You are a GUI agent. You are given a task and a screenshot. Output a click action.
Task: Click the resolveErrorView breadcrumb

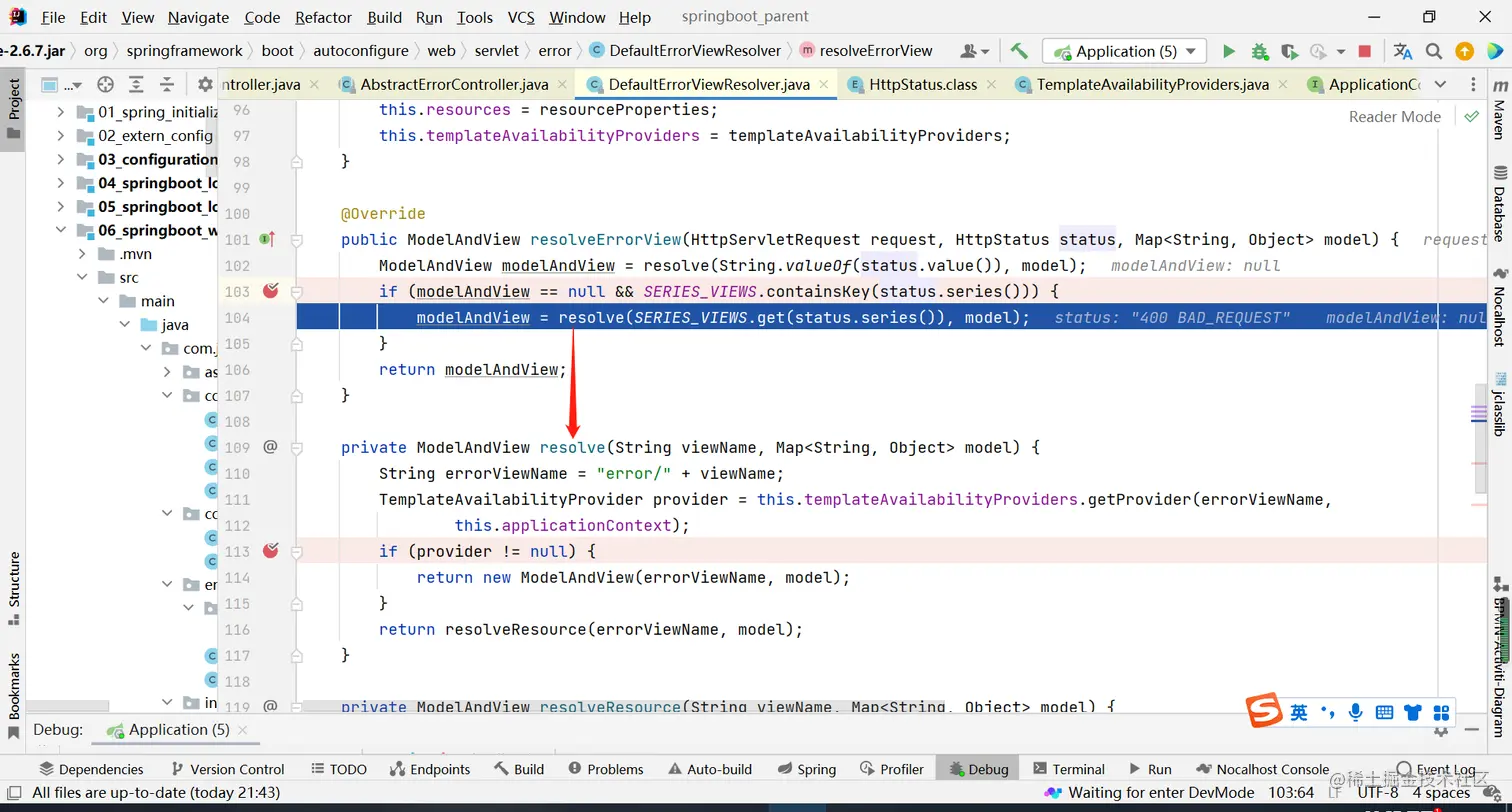[x=866, y=51]
